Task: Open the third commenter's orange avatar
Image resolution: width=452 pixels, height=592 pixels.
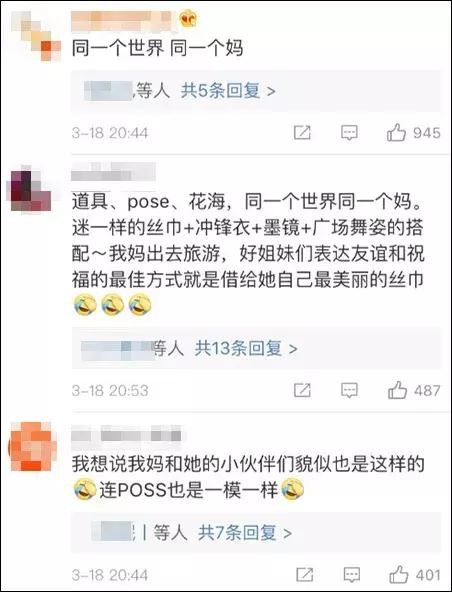Action: pos(33,447)
